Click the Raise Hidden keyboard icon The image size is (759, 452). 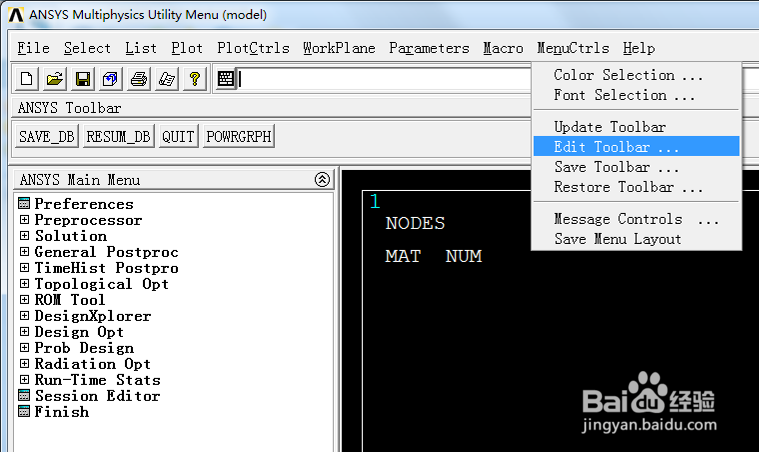(226, 79)
